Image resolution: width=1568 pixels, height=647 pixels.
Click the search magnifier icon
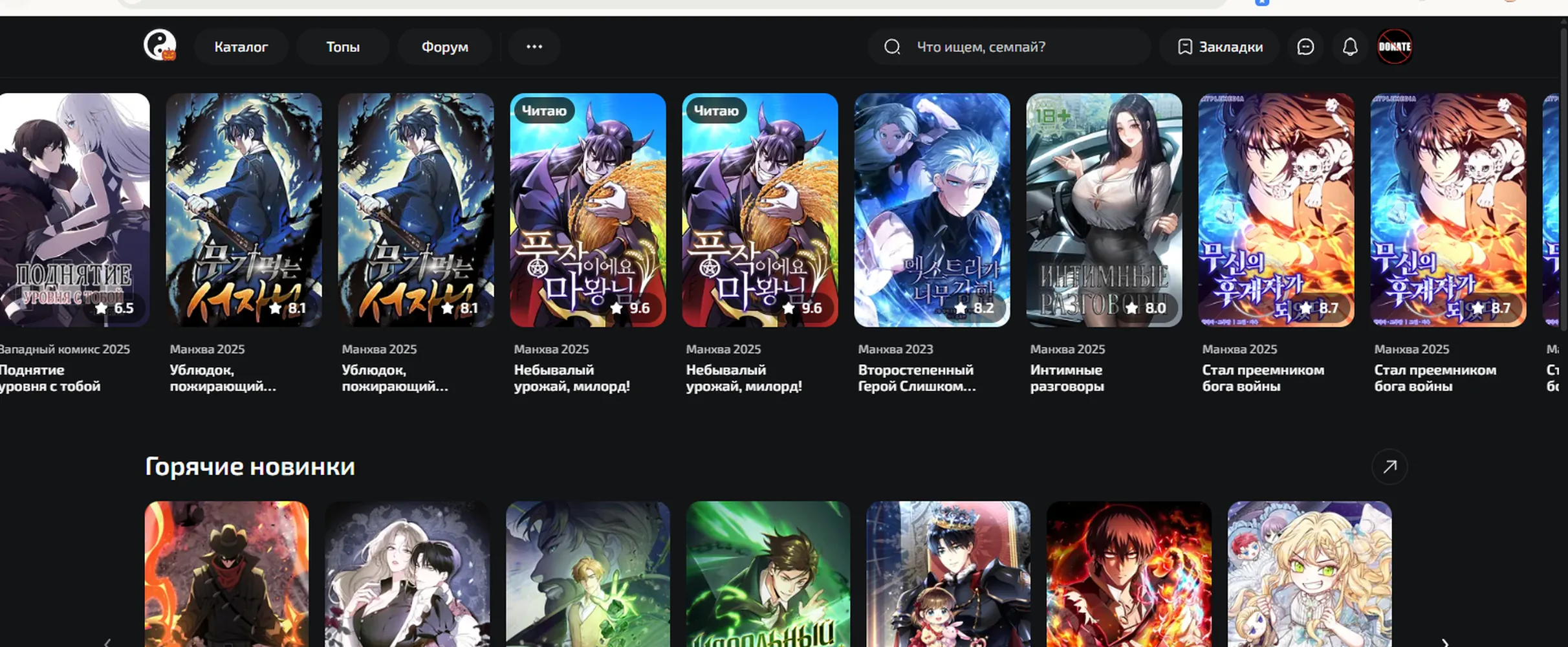(892, 47)
